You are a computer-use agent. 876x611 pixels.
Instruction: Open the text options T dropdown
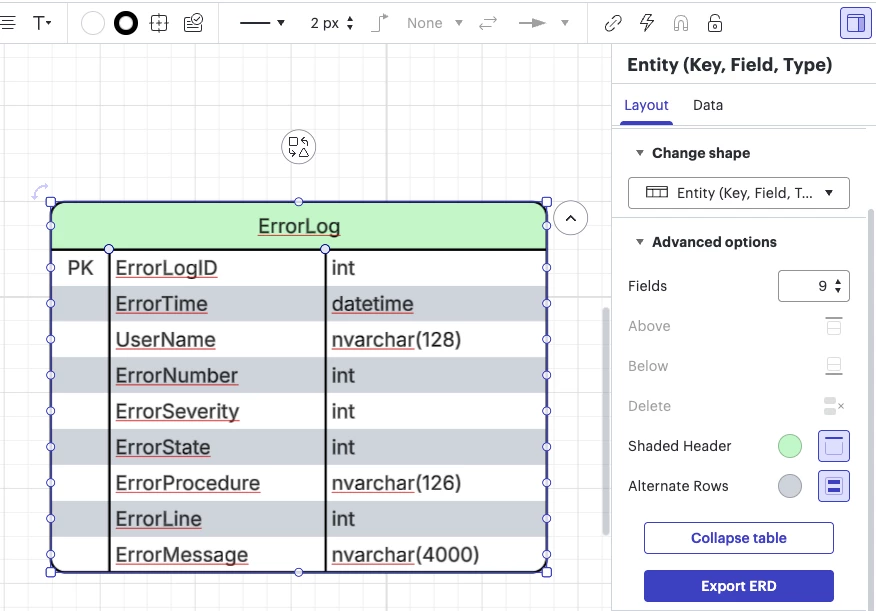tap(42, 23)
